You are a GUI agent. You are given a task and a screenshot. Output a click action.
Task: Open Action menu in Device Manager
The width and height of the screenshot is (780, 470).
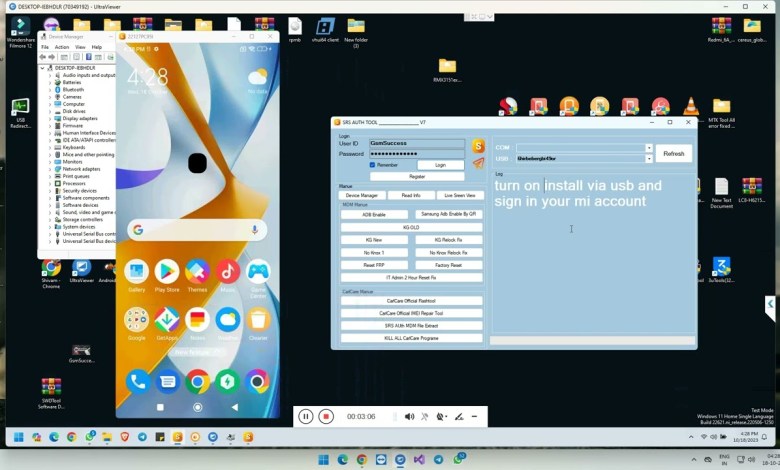(x=62, y=47)
